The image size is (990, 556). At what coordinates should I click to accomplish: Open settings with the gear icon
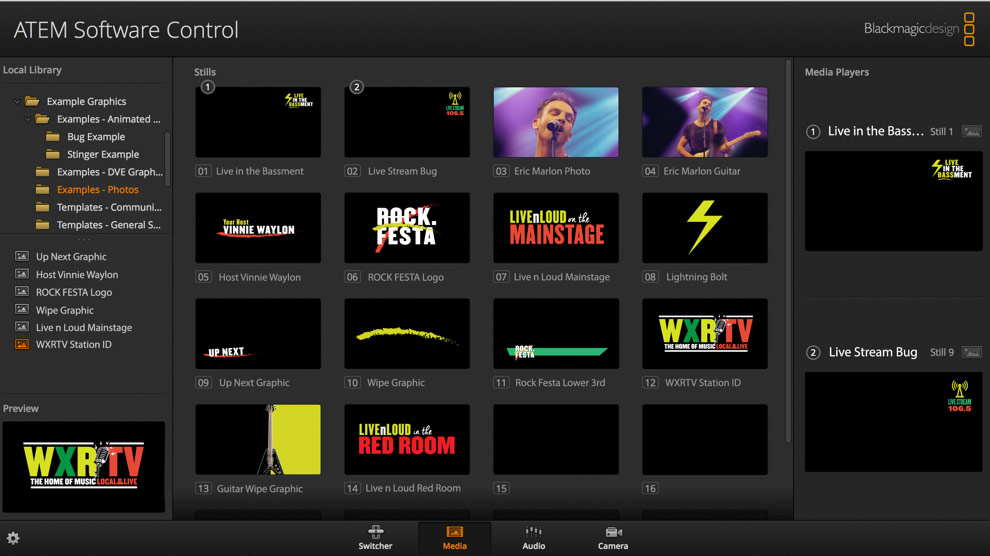tap(13, 538)
